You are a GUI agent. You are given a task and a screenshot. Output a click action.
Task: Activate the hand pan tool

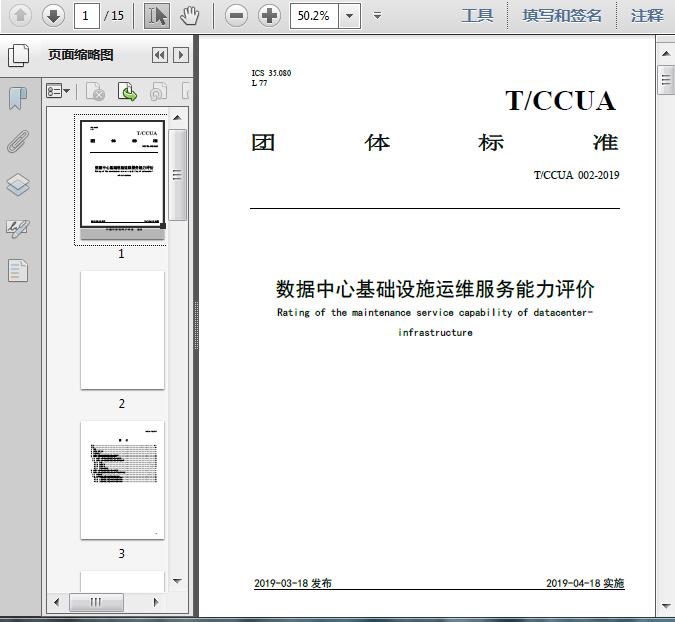coord(189,16)
